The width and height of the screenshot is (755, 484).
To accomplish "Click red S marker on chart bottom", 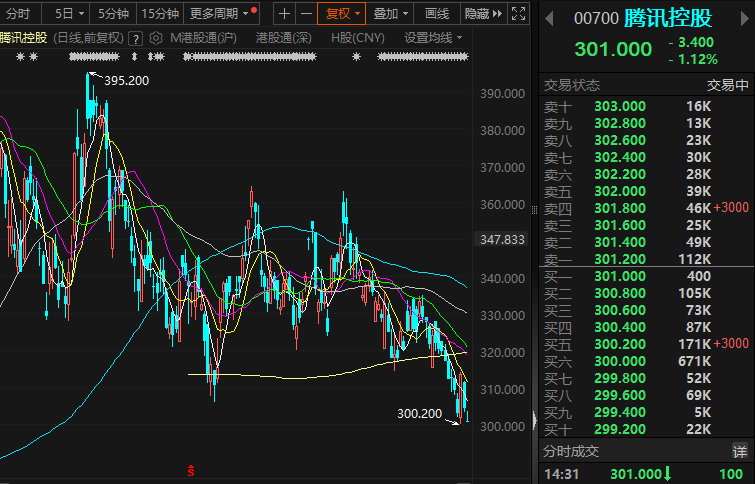I will click(x=191, y=471).
